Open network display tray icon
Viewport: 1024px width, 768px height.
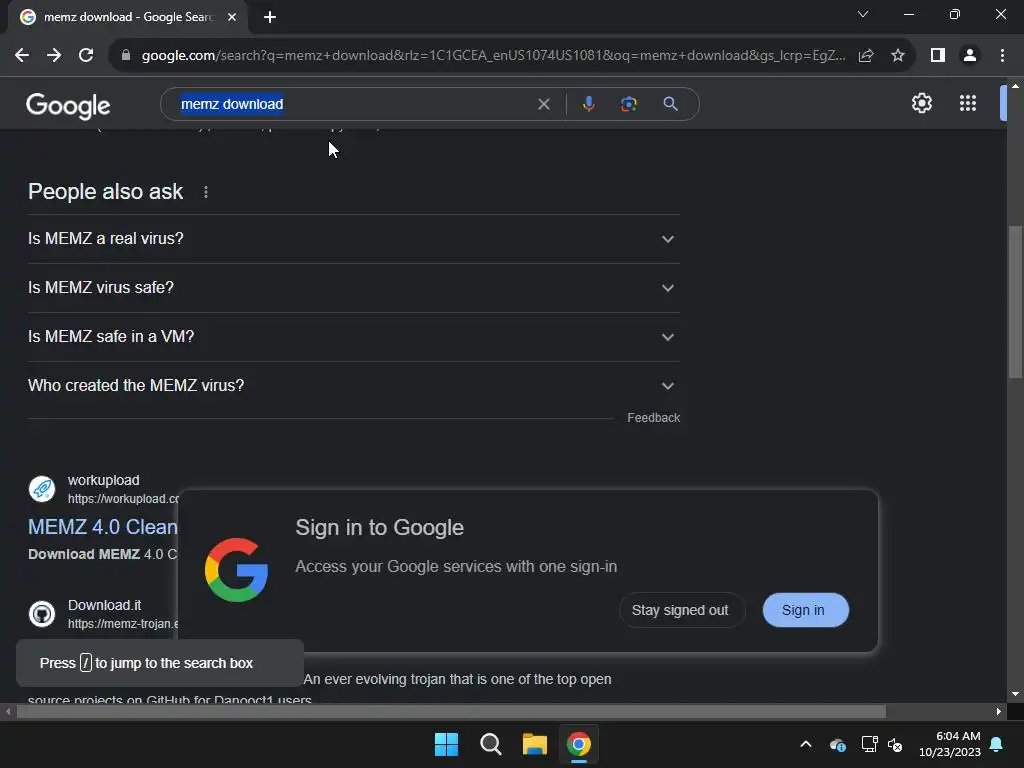point(869,744)
